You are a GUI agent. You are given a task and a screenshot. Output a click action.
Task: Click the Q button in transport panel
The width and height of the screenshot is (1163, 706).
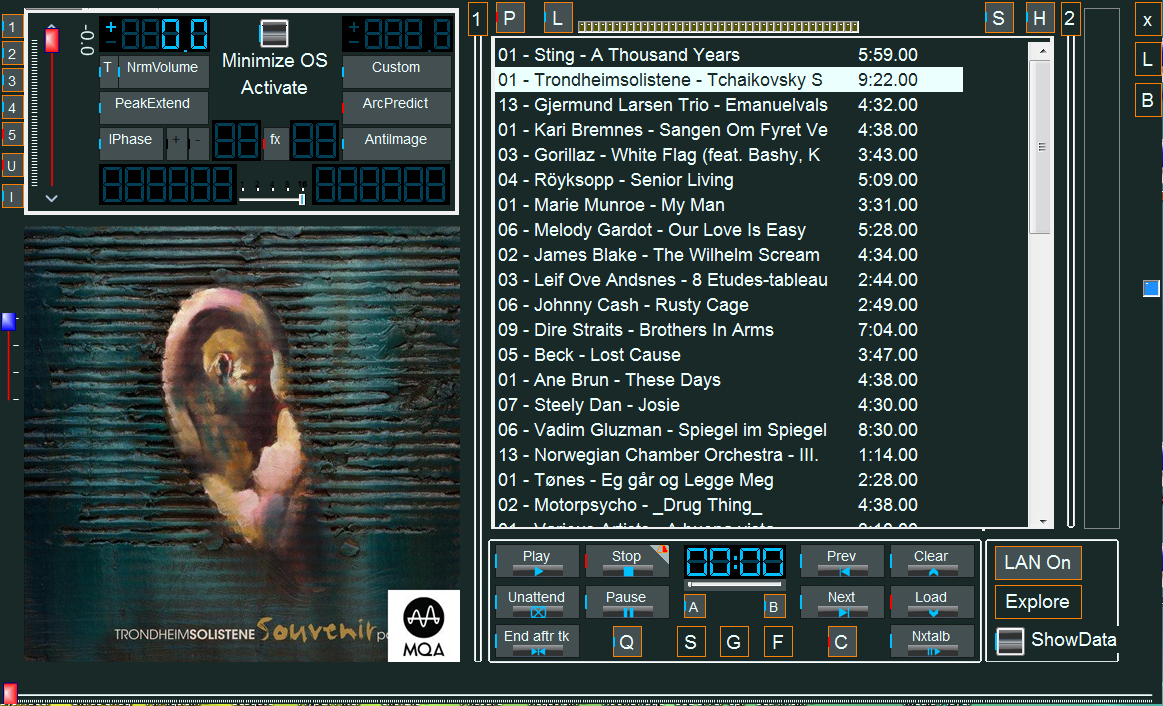click(x=627, y=641)
